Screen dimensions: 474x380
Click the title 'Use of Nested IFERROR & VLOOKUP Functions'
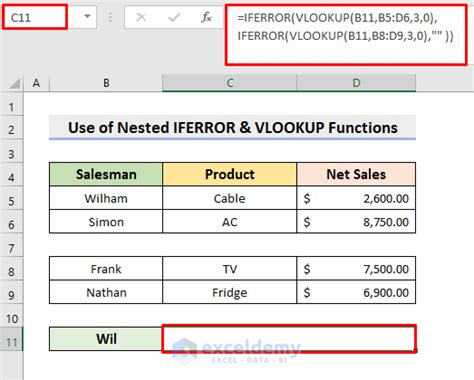pyautogui.click(x=232, y=128)
